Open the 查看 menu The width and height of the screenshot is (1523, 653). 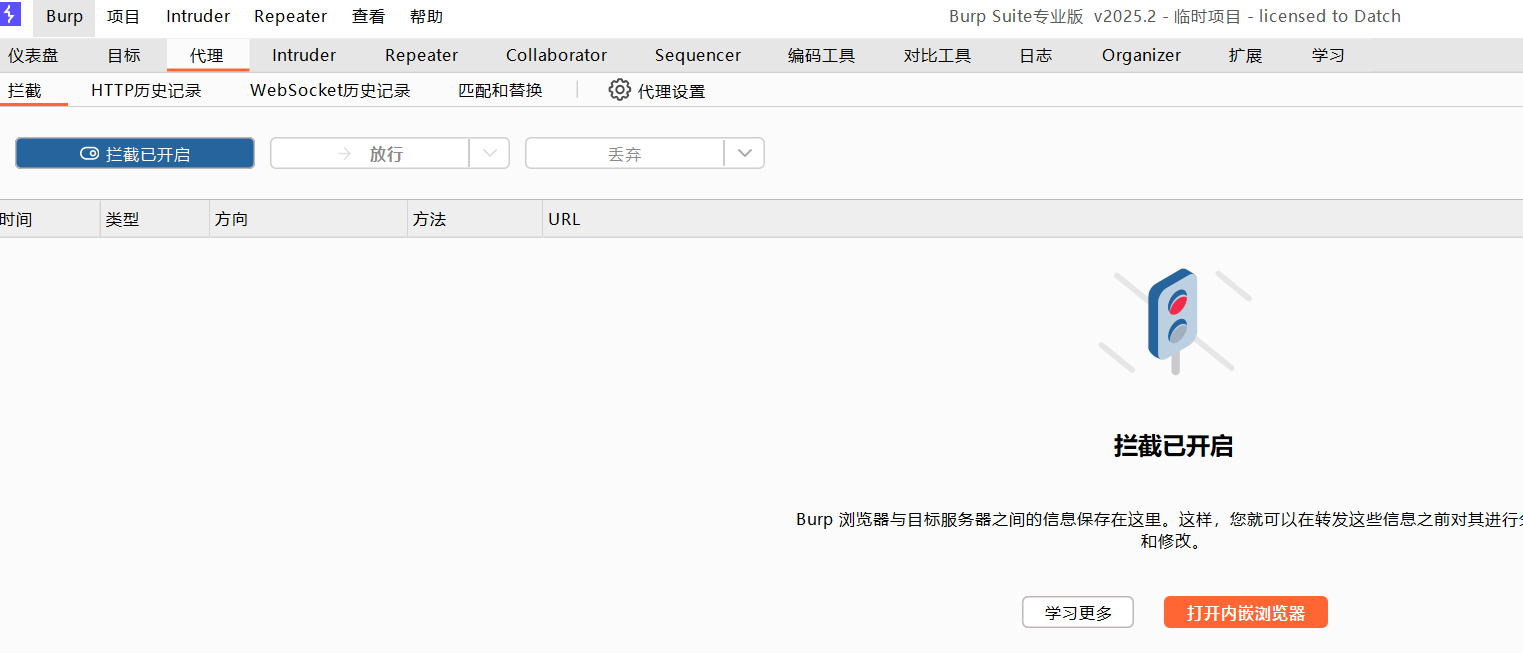368,17
